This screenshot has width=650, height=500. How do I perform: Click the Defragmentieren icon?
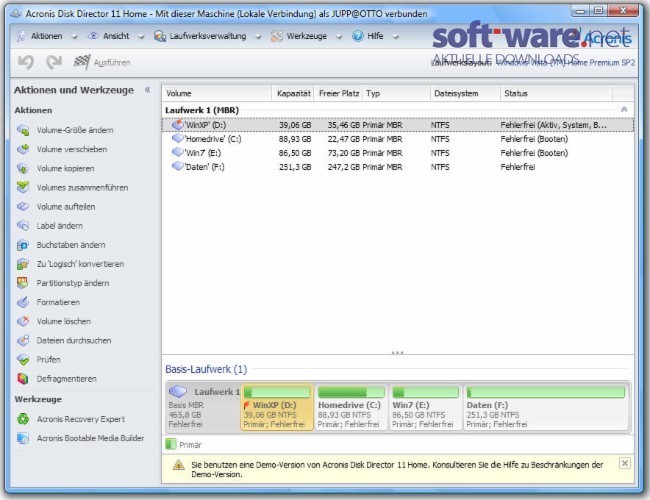tap(23, 379)
